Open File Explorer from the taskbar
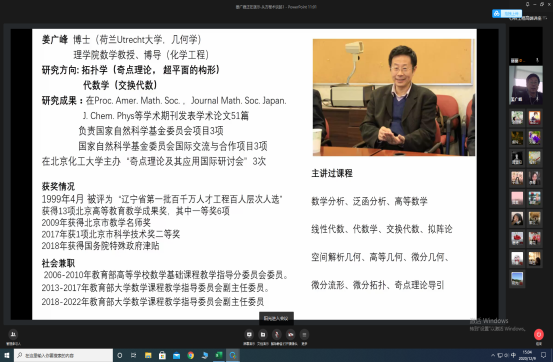Screen dimensions: 553x362 [x=148, y=355]
